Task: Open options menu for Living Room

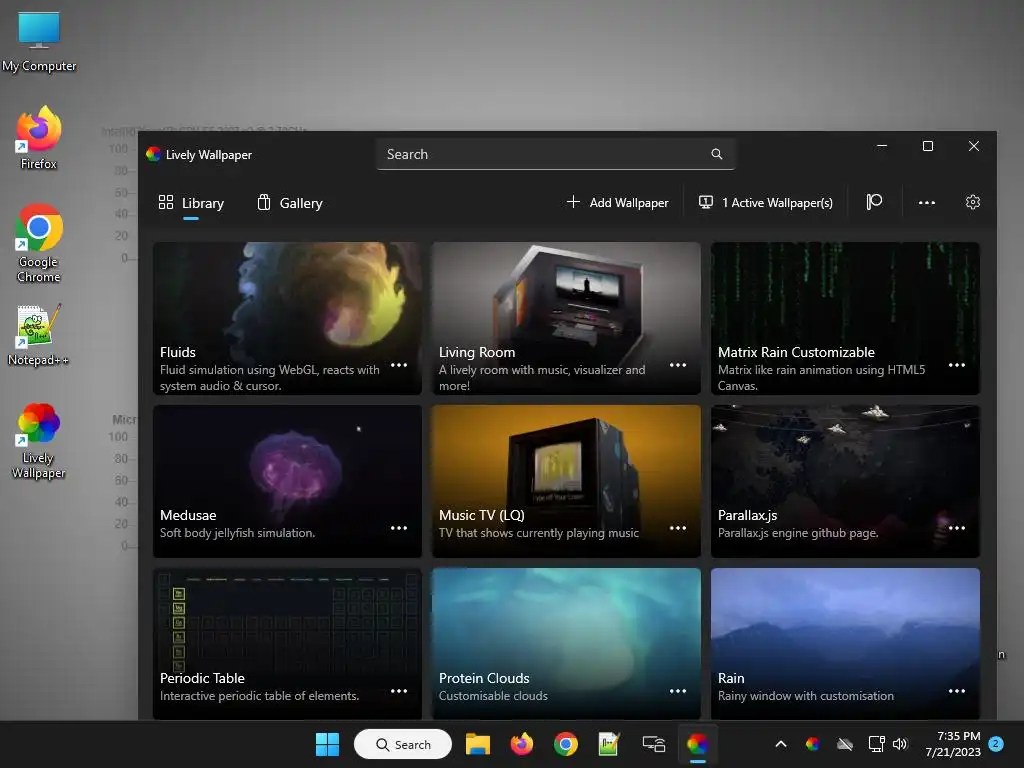Action: coord(678,365)
